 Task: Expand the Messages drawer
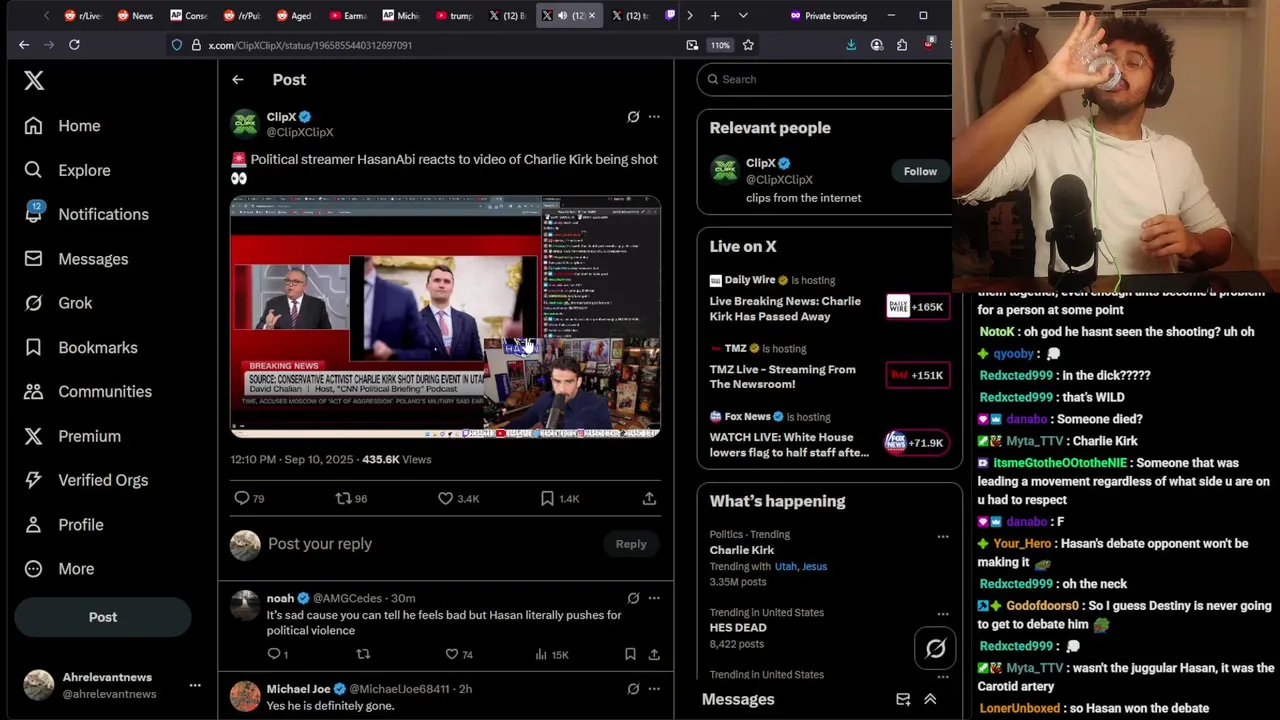[x=930, y=700]
